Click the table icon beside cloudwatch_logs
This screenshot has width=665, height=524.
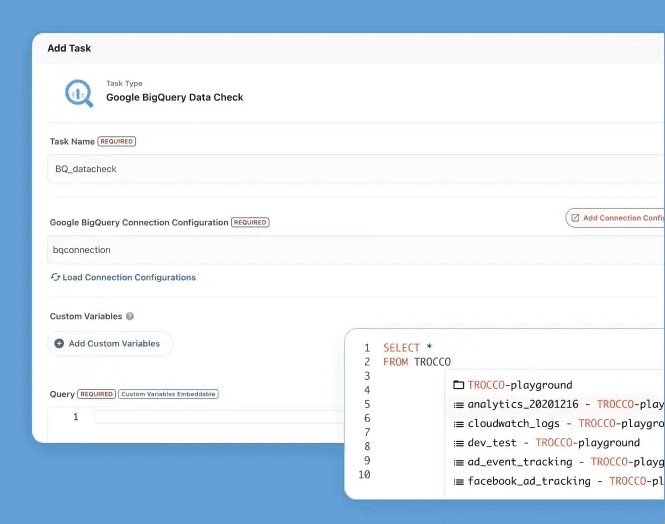click(458, 424)
